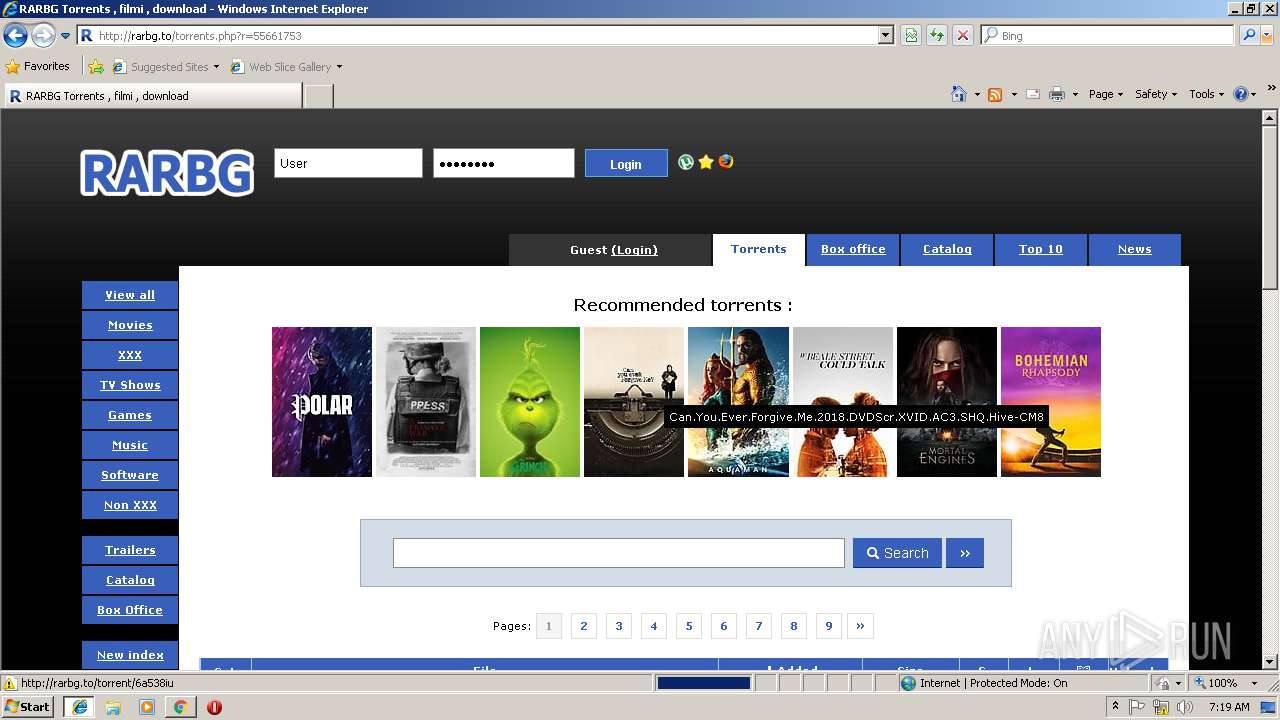Click the Windows Start button
1280x720 pixels.
[28, 707]
